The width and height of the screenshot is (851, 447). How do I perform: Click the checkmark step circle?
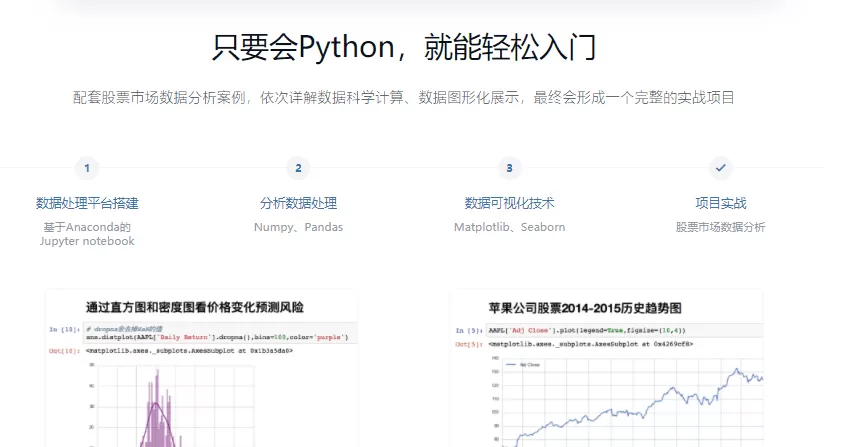(x=720, y=168)
